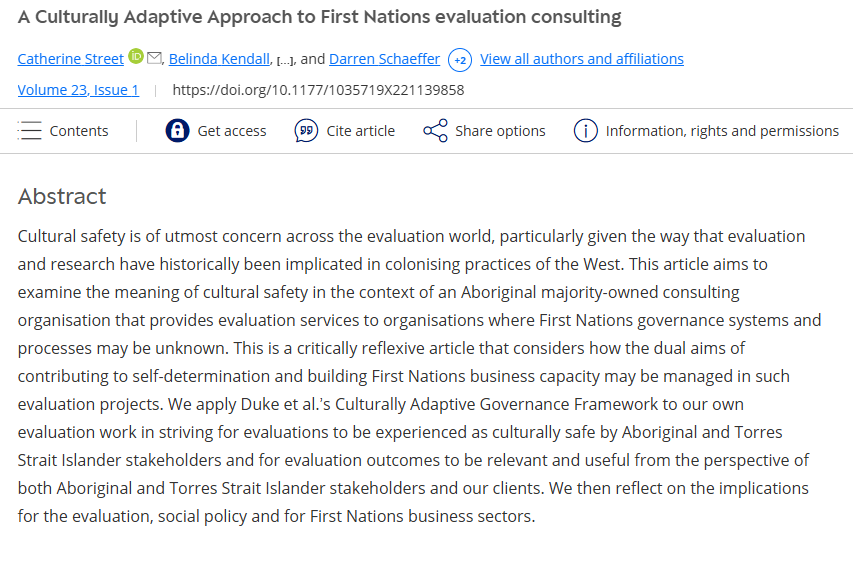The width and height of the screenshot is (853, 561).
Task: Open author Catherine Street's profile link
Action: (71, 59)
